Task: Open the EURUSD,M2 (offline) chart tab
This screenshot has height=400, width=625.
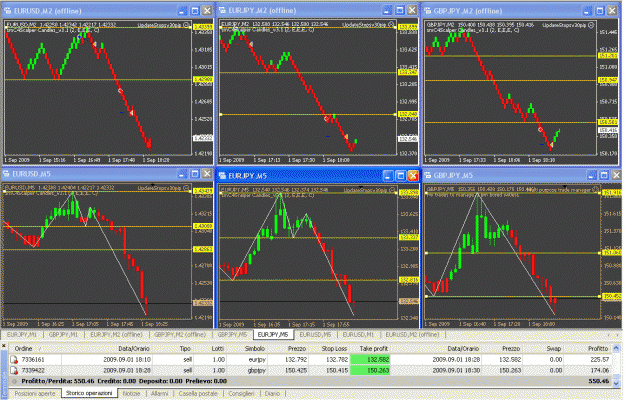Action: point(412,335)
